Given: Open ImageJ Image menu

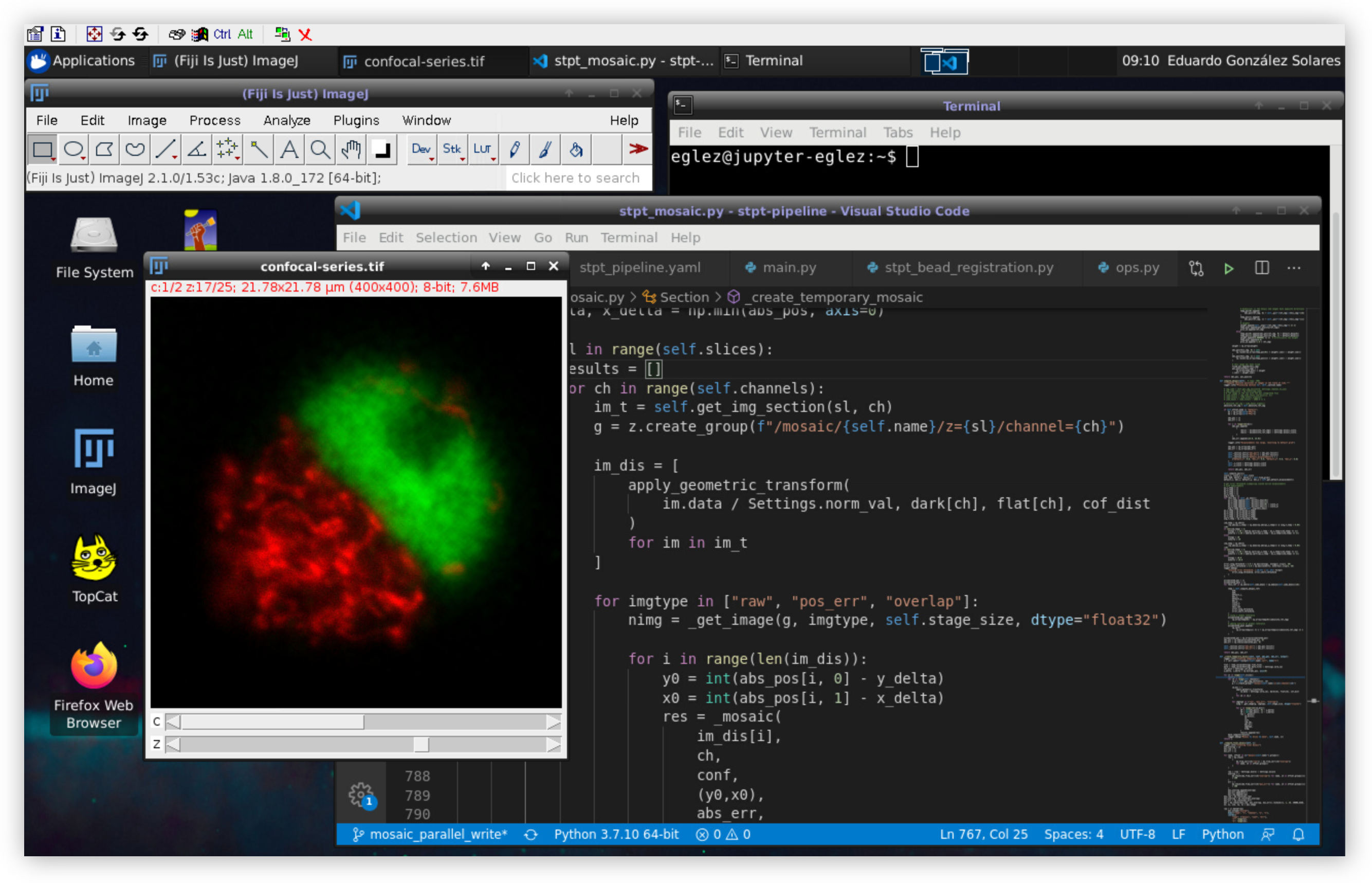Looking at the screenshot, I should click(x=147, y=120).
